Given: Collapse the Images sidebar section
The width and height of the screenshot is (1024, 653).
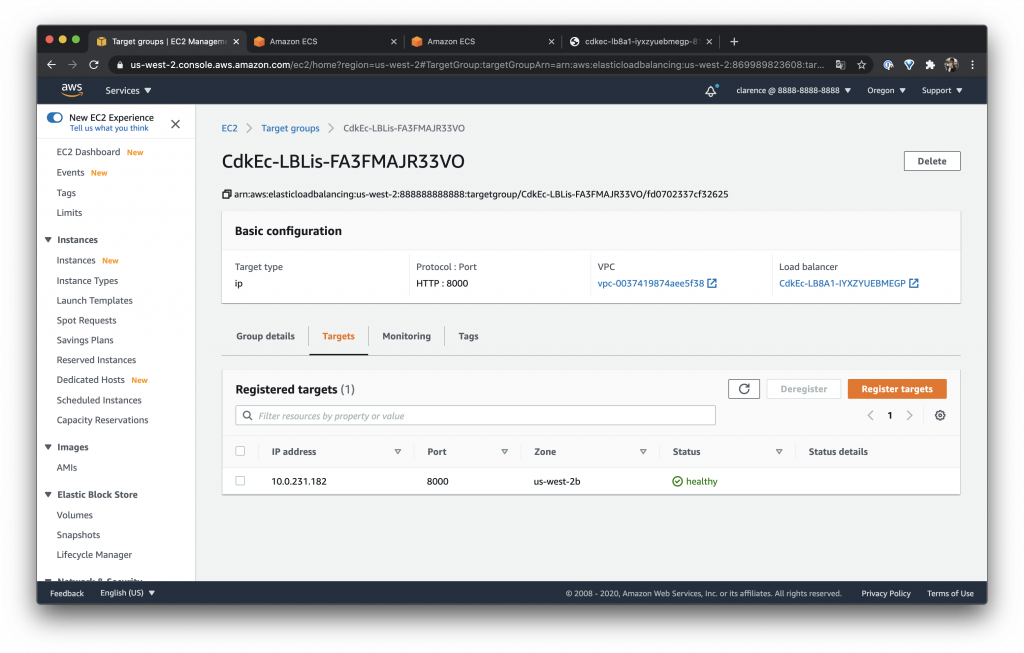Looking at the screenshot, I should [48, 447].
